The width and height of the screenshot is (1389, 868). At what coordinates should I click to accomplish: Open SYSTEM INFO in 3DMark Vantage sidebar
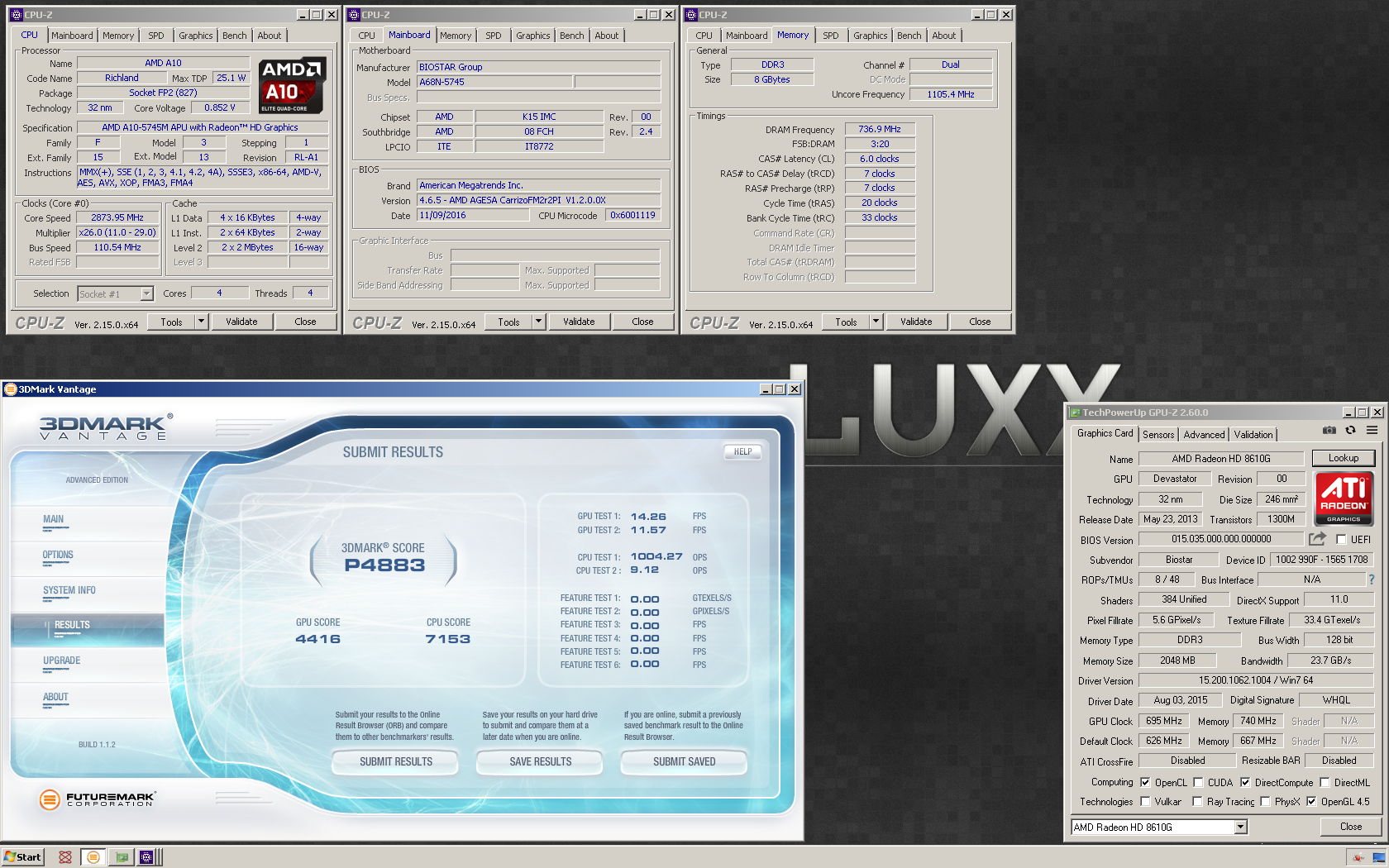pyautogui.click(x=69, y=590)
